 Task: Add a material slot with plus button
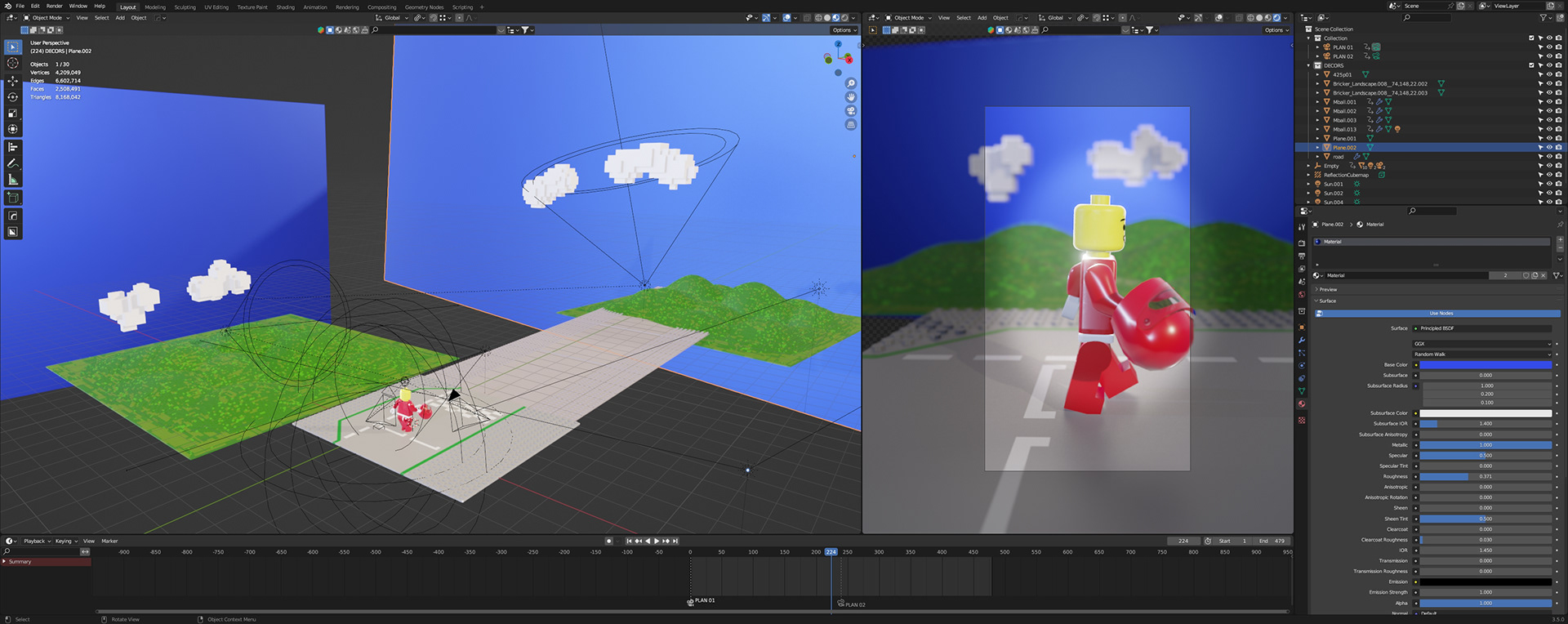pos(1560,240)
